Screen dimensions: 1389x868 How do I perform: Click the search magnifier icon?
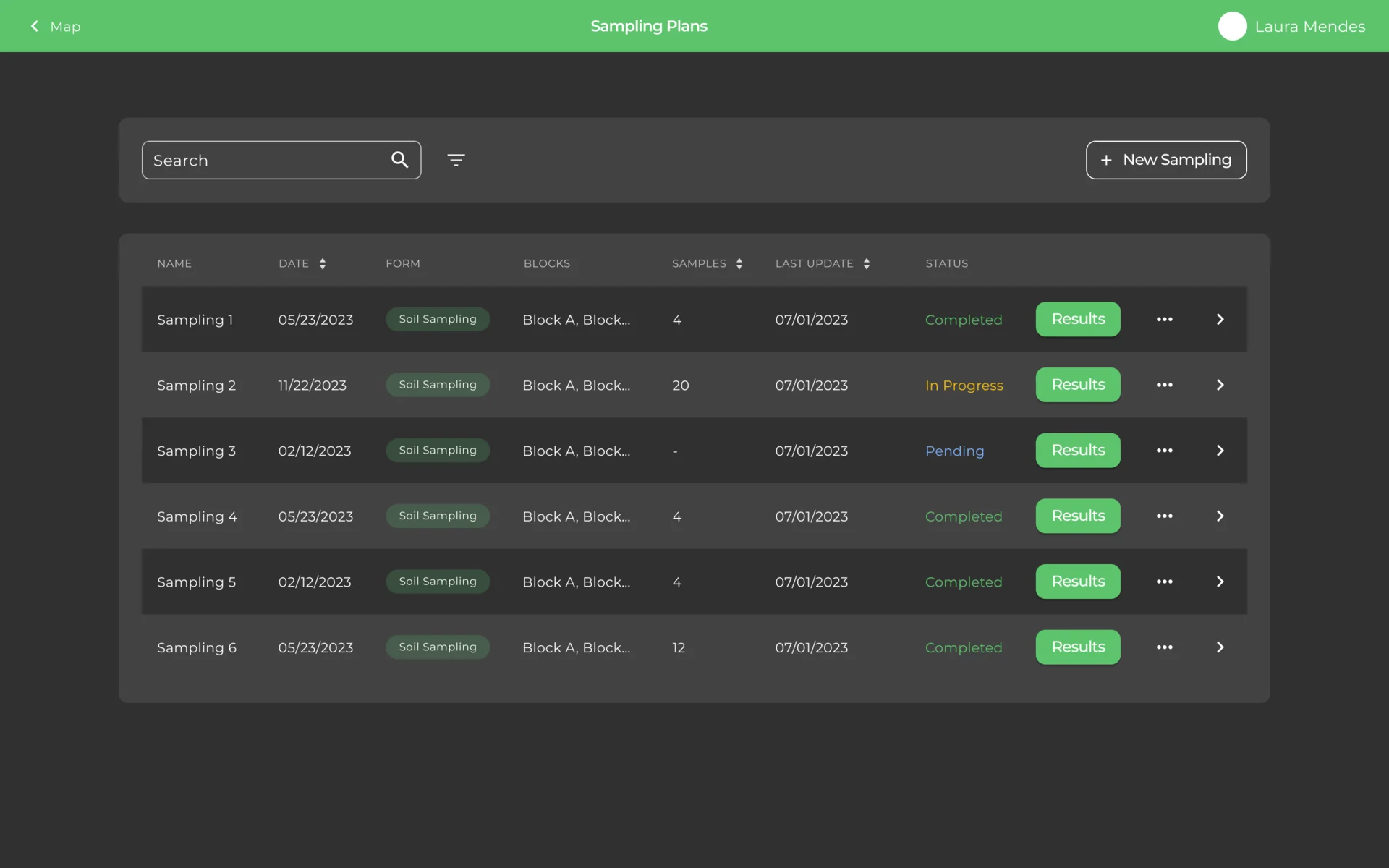pyautogui.click(x=399, y=160)
